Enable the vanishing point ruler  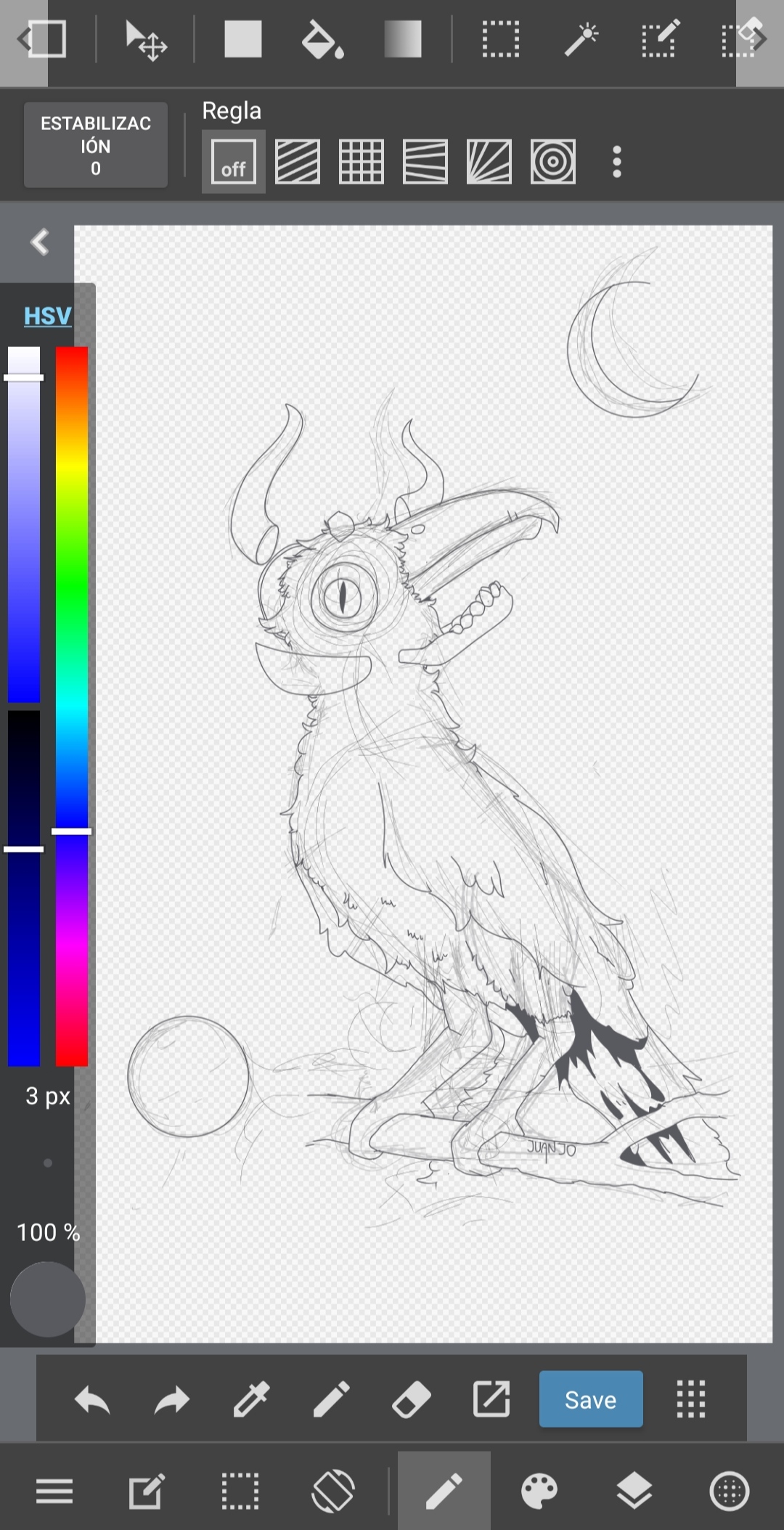coord(425,161)
